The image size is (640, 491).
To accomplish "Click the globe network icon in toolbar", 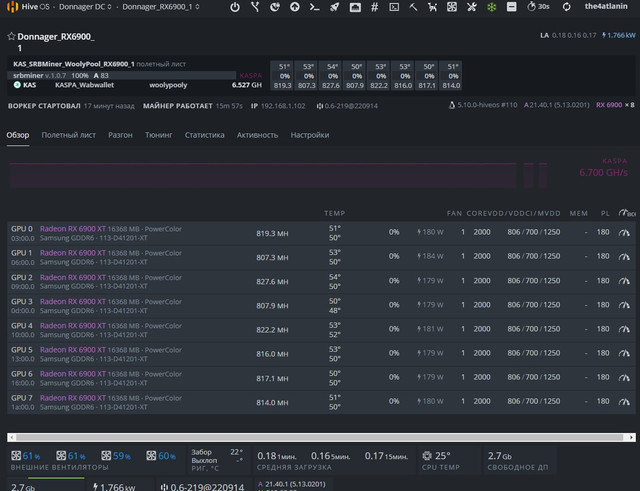I will [275, 7].
